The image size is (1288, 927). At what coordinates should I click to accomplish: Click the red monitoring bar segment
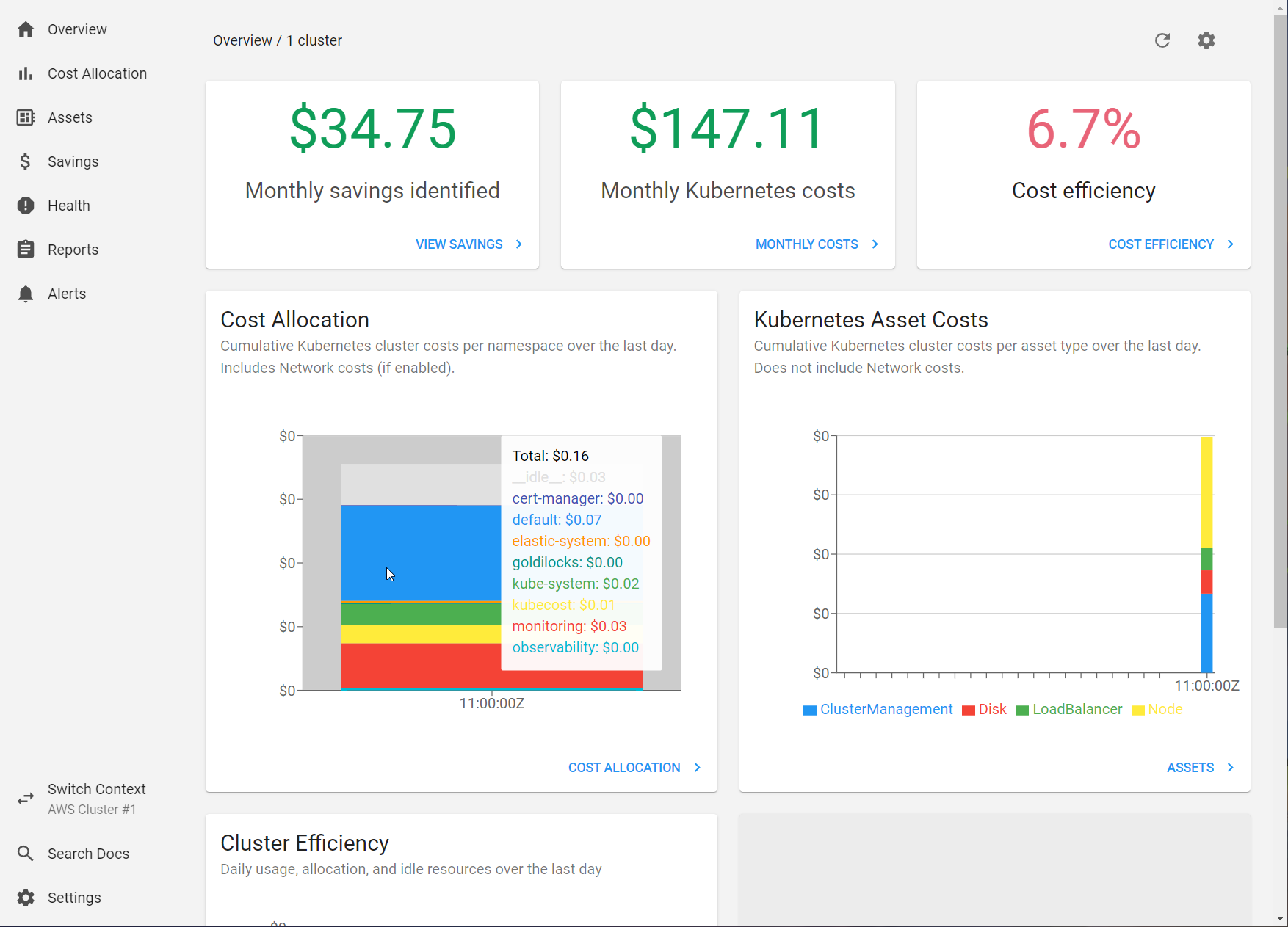(x=421, y=666)
